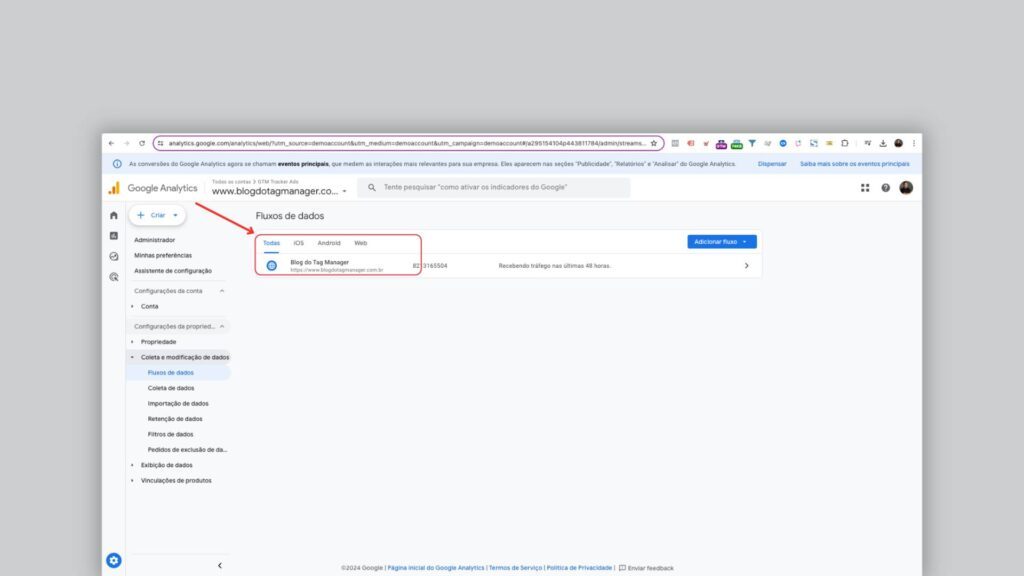Open Termos de Serviço footer link

click(x=515, y=568)
